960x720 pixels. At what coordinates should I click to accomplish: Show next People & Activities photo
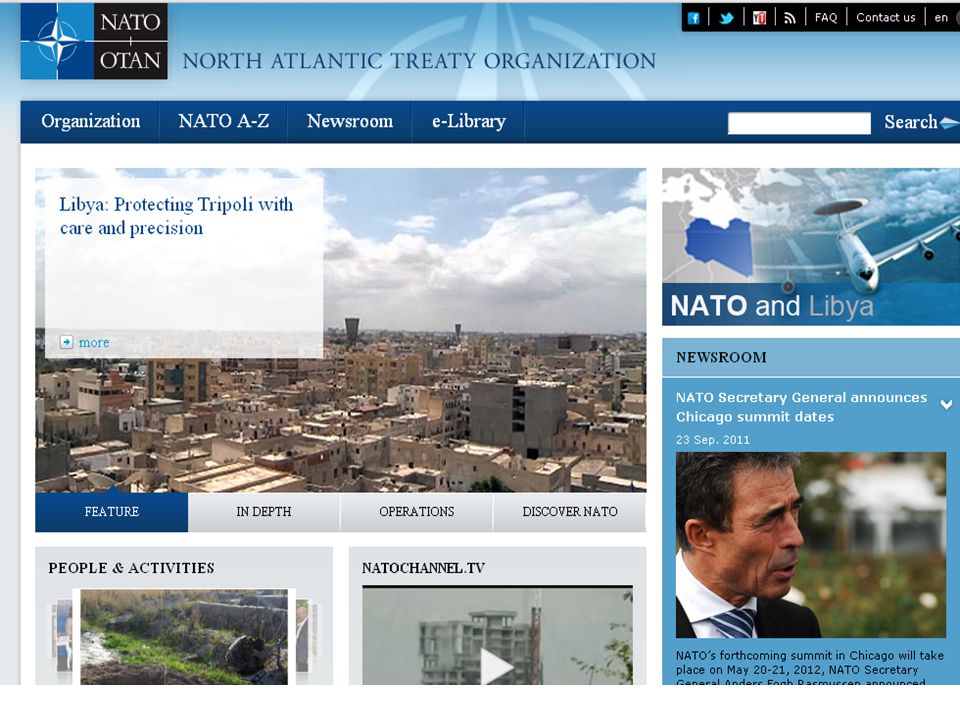tap(306, 637)
